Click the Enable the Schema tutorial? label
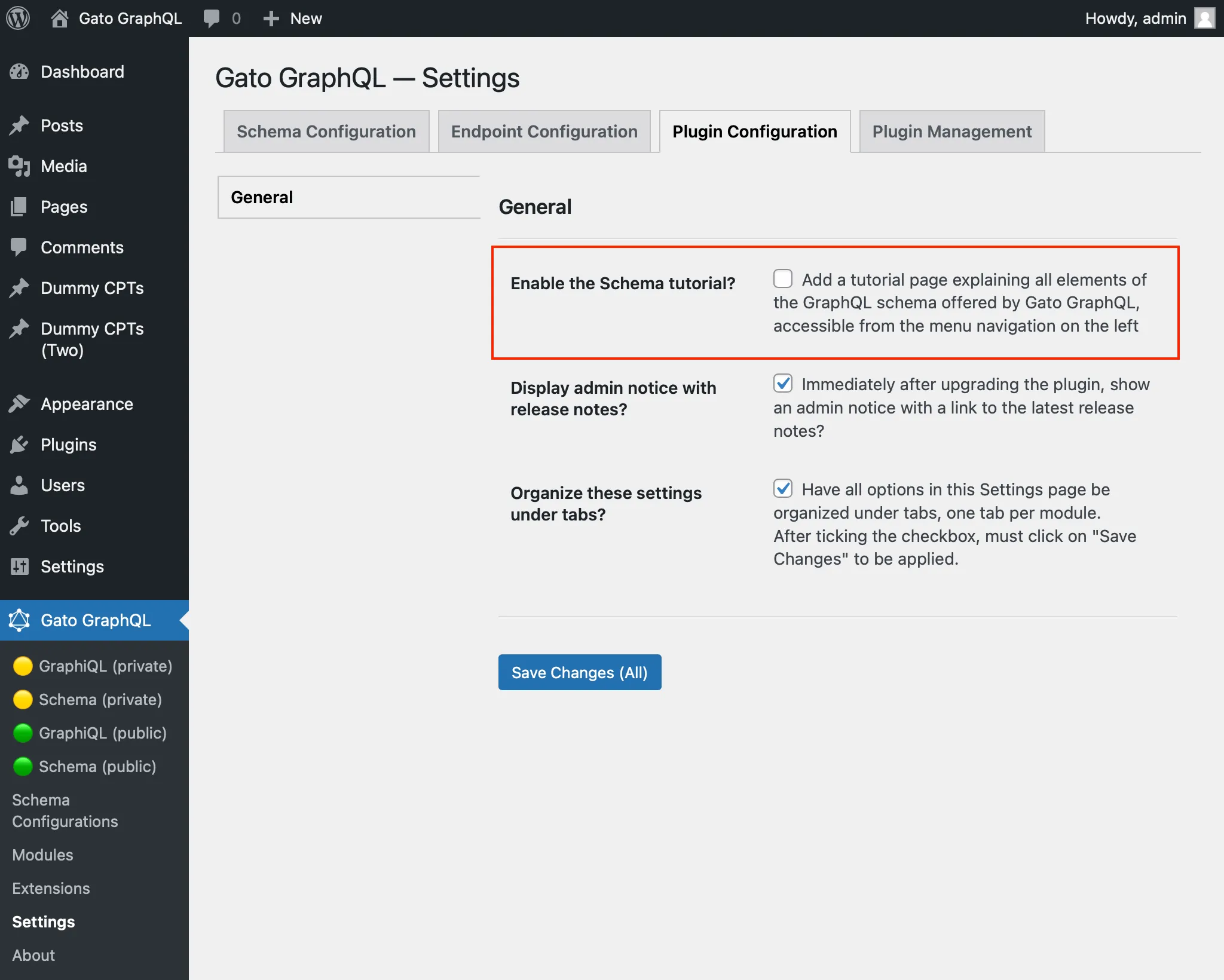This screenshot has height=980, width=1224. click(623, 283)
